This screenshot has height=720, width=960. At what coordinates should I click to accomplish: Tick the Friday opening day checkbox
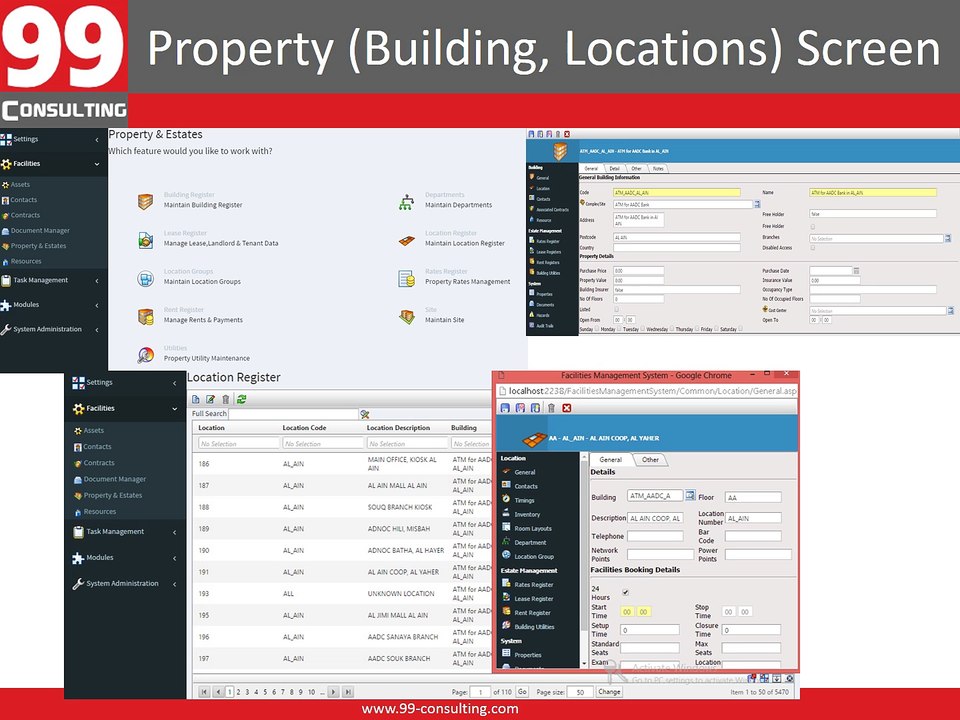click(x=717, y=329)
